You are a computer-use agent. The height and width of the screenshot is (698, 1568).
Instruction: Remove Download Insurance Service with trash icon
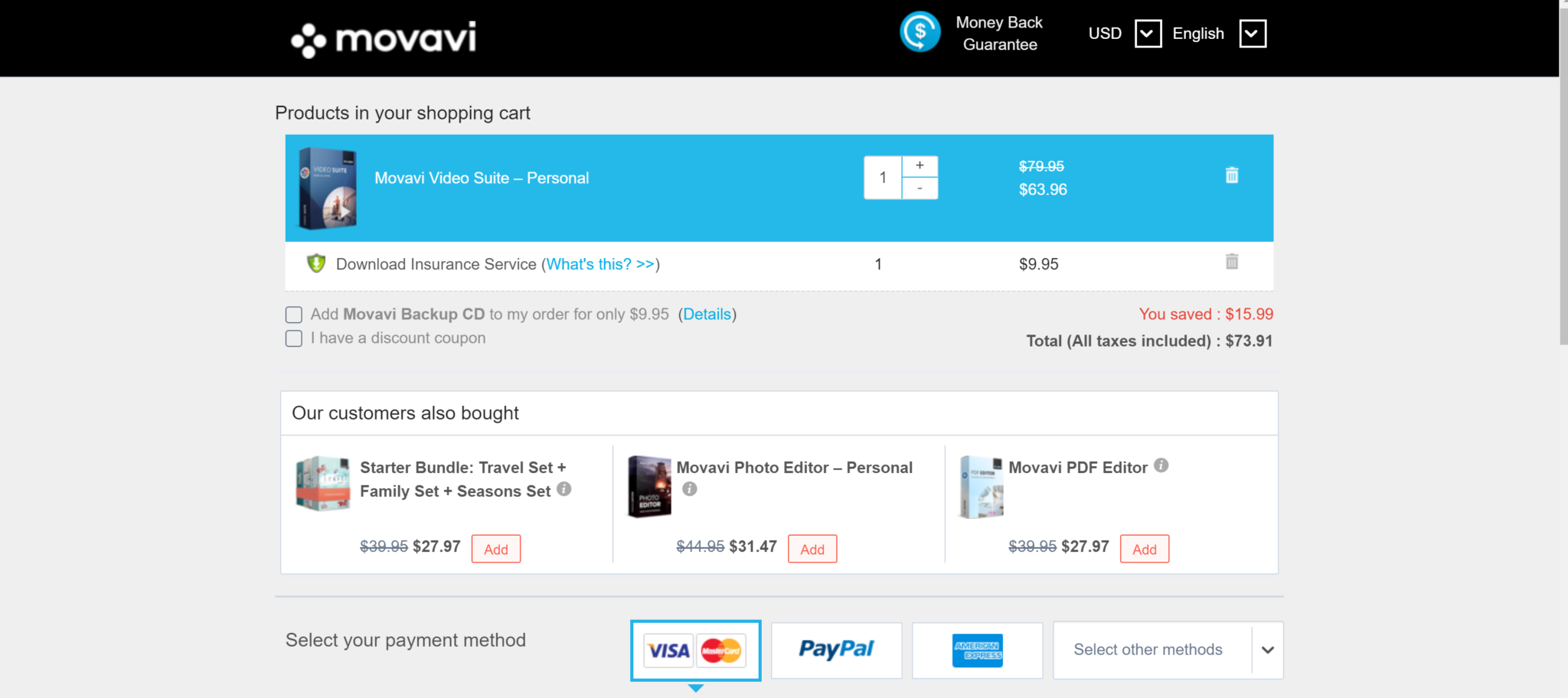[1231, 262]
